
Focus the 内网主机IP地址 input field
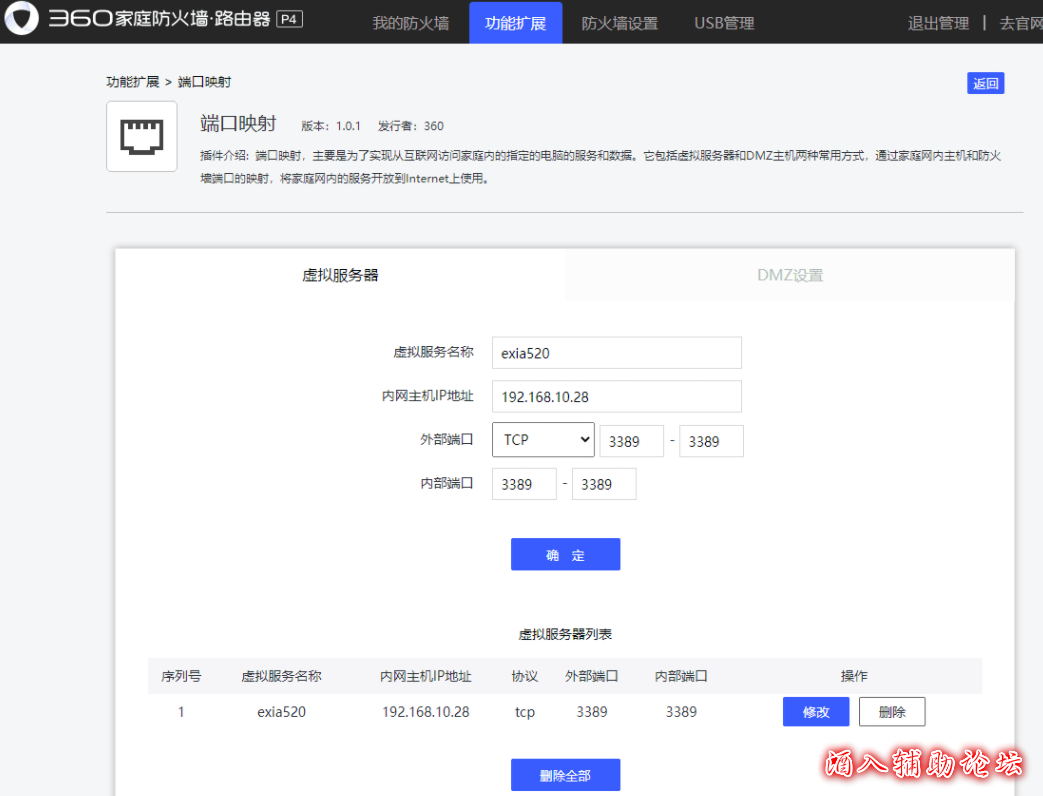(616, 397)
